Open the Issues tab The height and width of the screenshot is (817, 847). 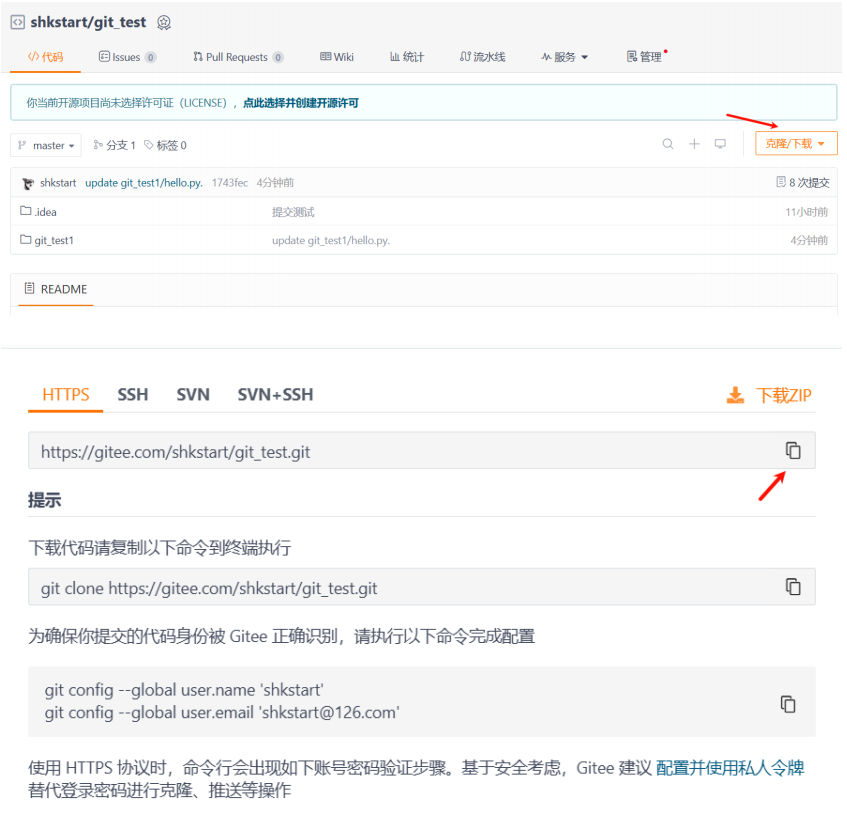click(127, 57)
